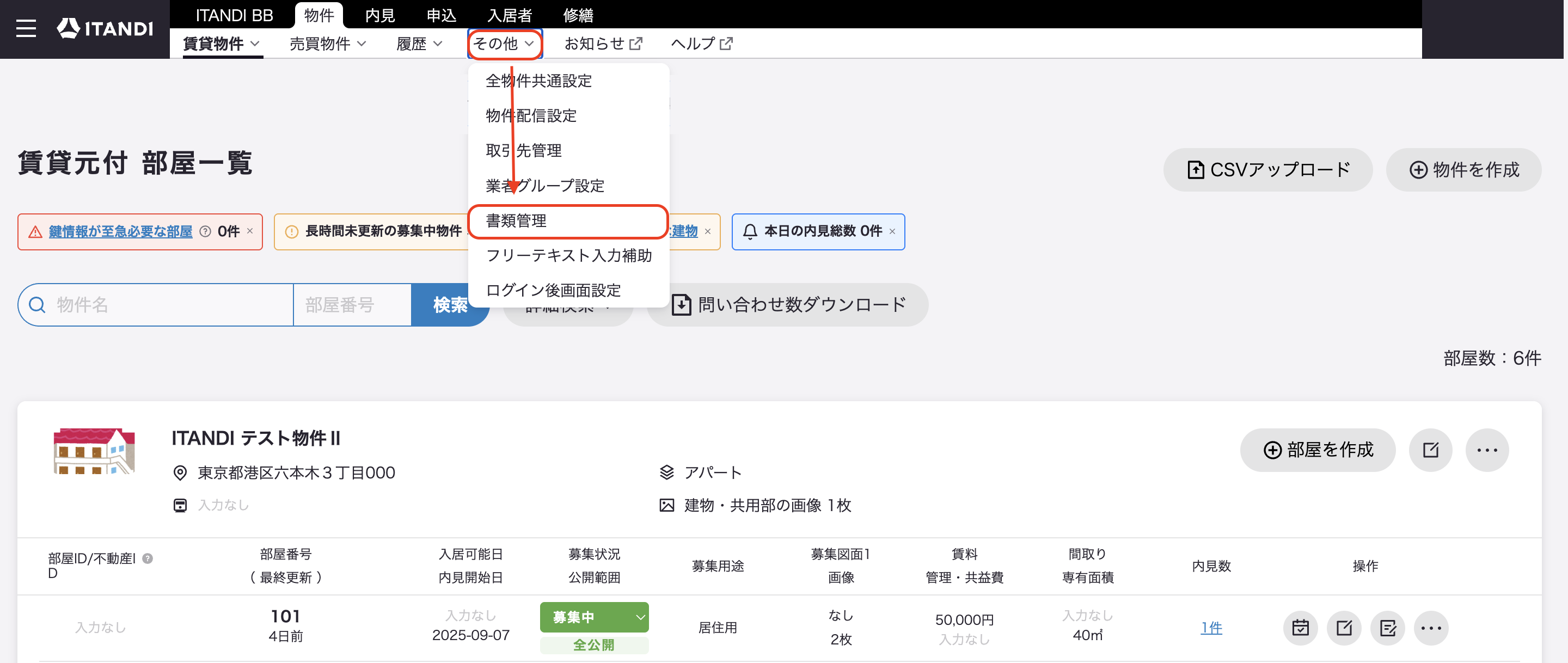Image resolution: width=1568 pixels, height=663 pixels.
Task: Open the three-dot menu for ITANDI テスト物件 II
Action: 1486,450
